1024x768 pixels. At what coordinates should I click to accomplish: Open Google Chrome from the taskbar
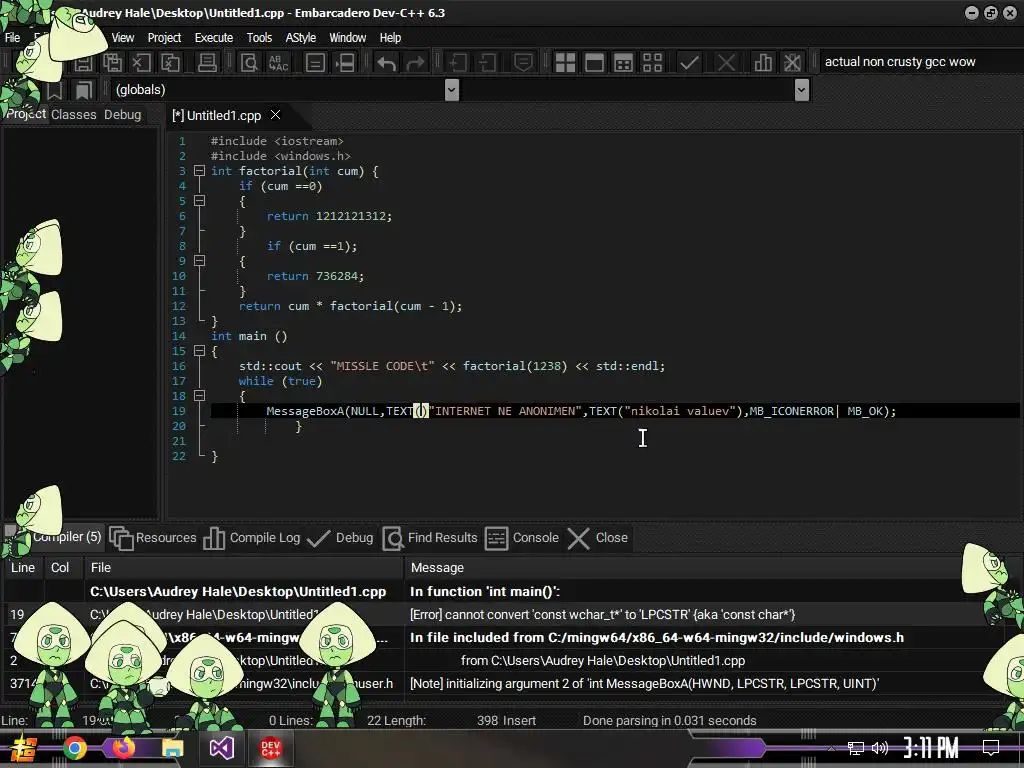(x=75, y=748)
